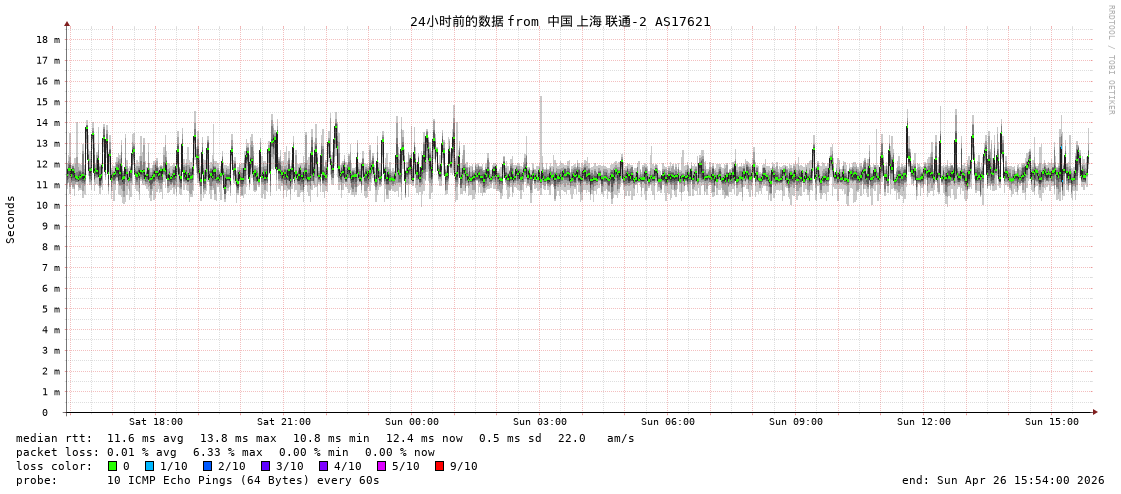Click the Sun 03:00 time axis label

540,422
